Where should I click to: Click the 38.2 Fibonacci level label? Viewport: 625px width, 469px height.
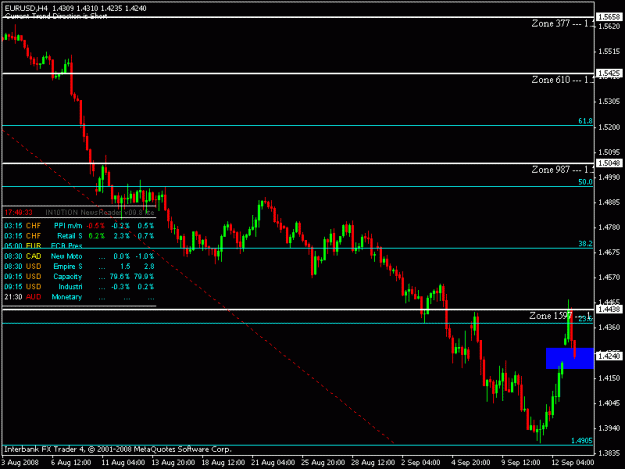585,243
